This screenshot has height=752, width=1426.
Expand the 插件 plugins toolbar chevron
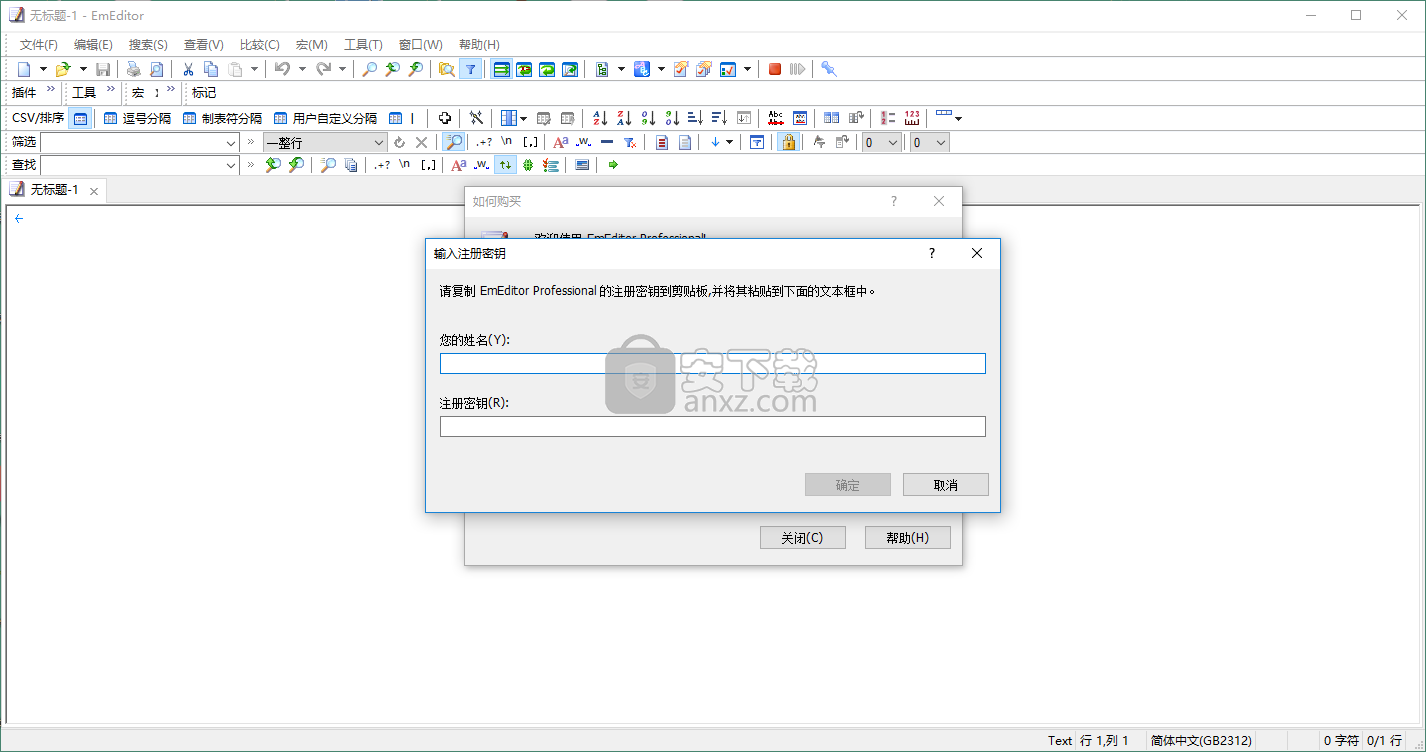[x=51, y=91]
